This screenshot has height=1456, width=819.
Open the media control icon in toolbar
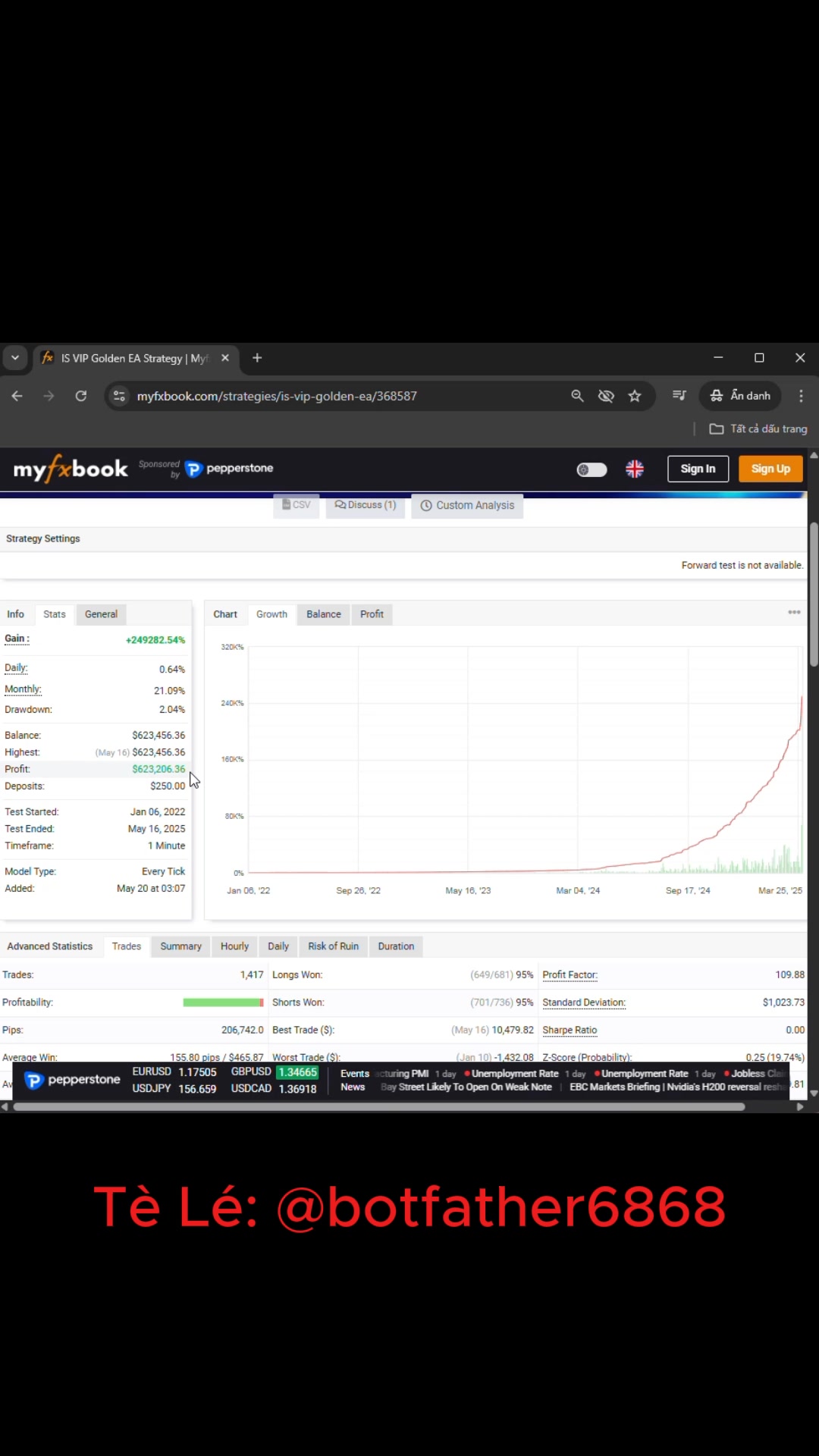pyautogui.click(x=679, y=396)
